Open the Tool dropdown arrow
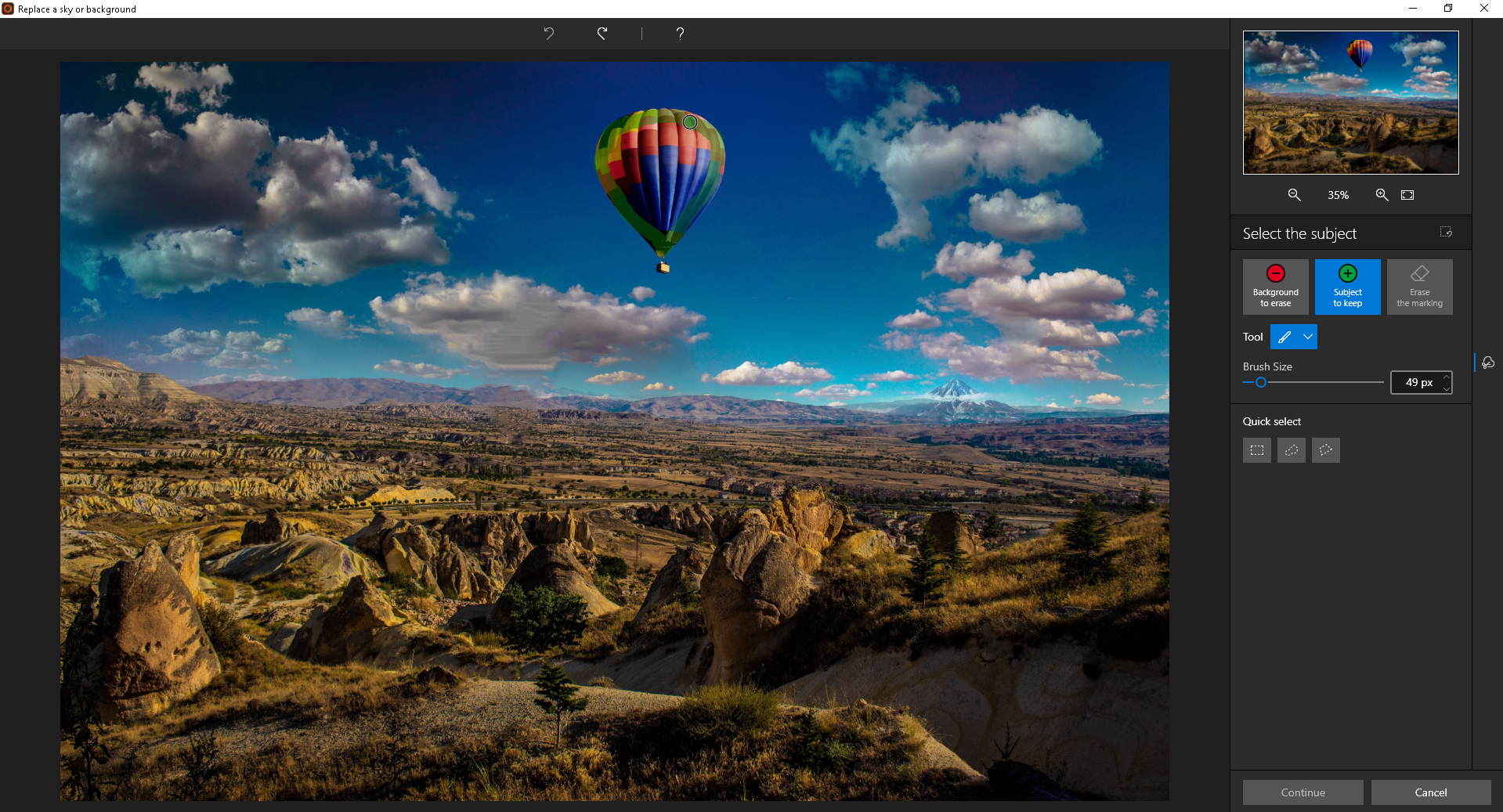Screen dimensions: 1503x812 point(1308,337)
